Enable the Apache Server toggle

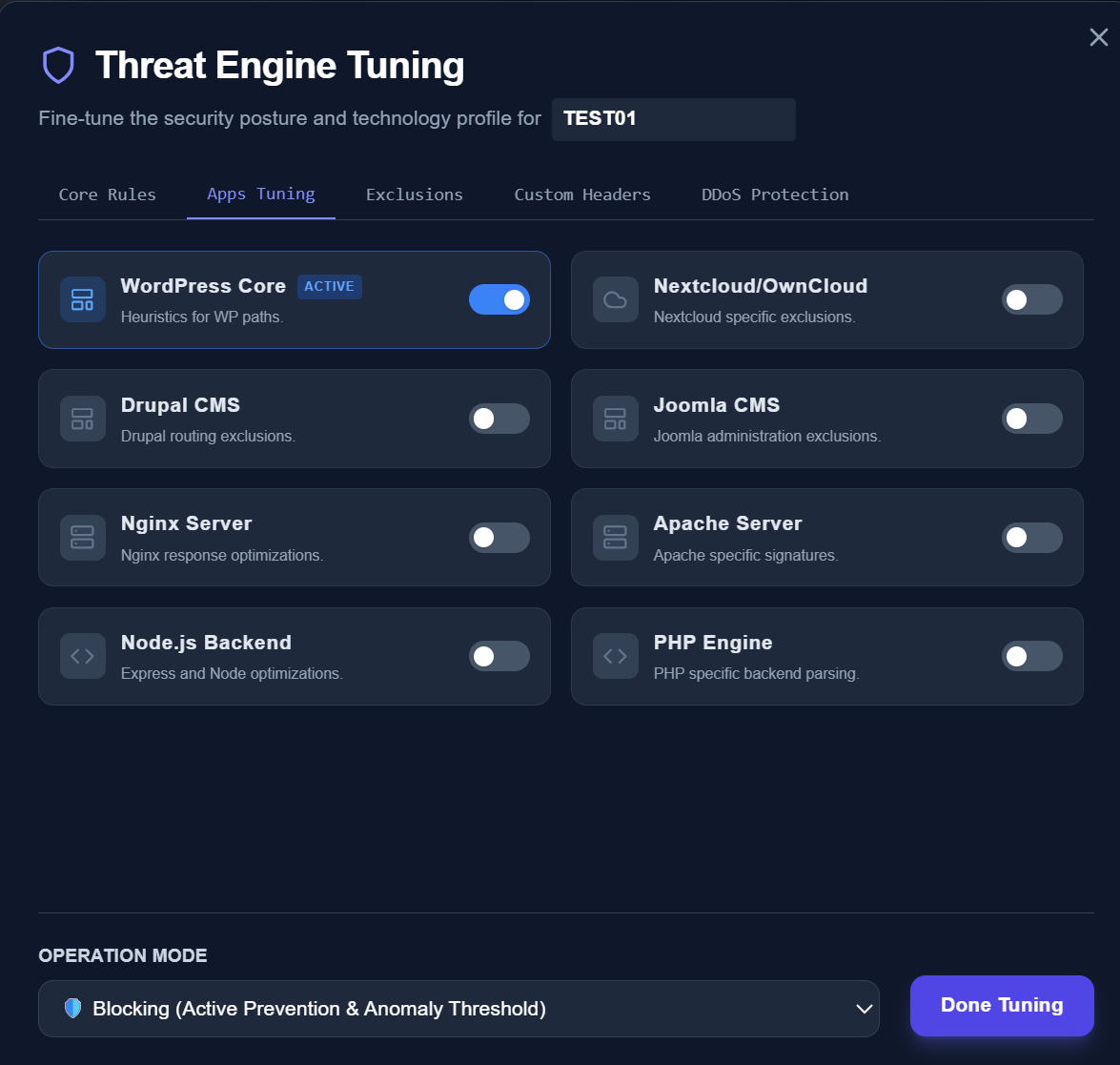tap(1031, 538)
